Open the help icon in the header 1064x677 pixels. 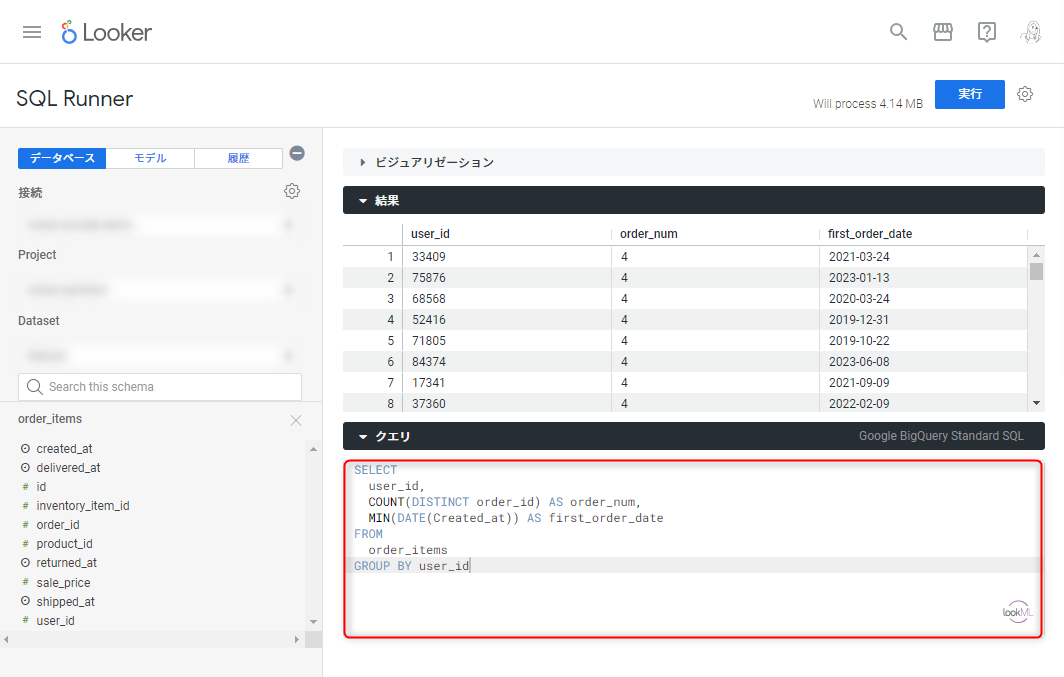click(987, 31)
